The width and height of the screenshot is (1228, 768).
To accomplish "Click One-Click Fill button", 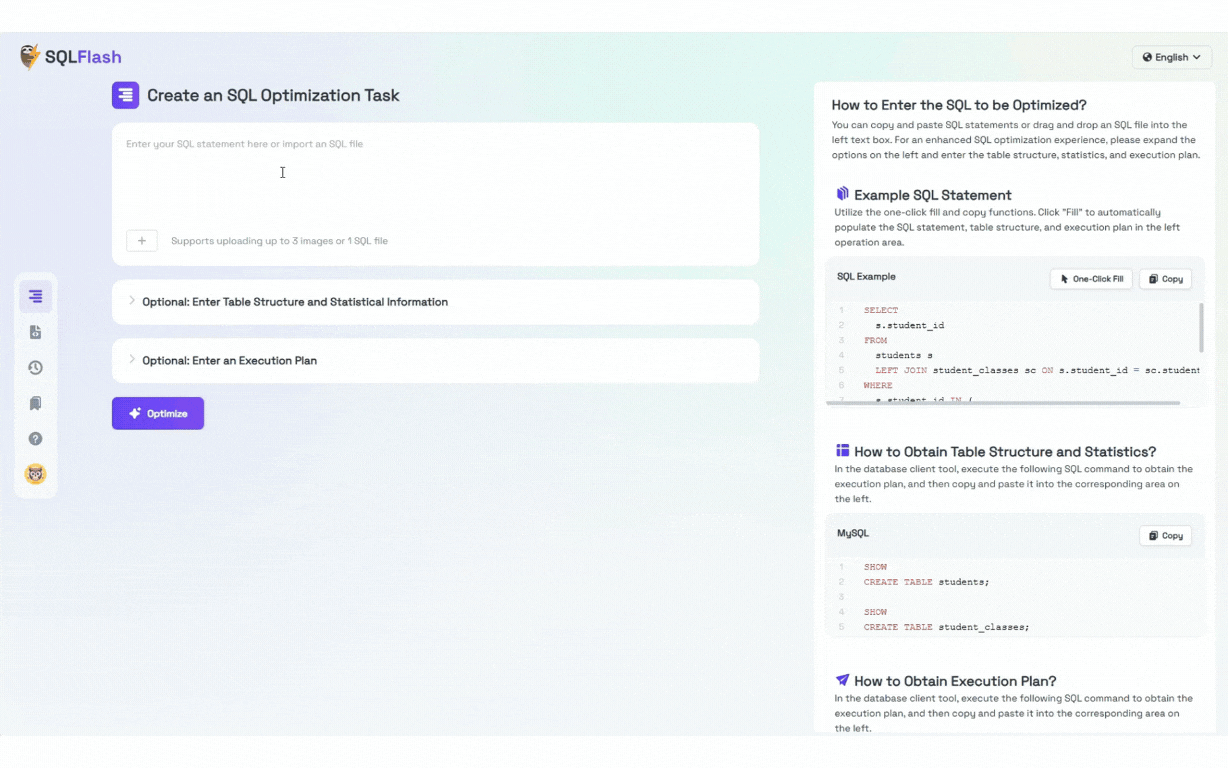I will point(1091,279).
